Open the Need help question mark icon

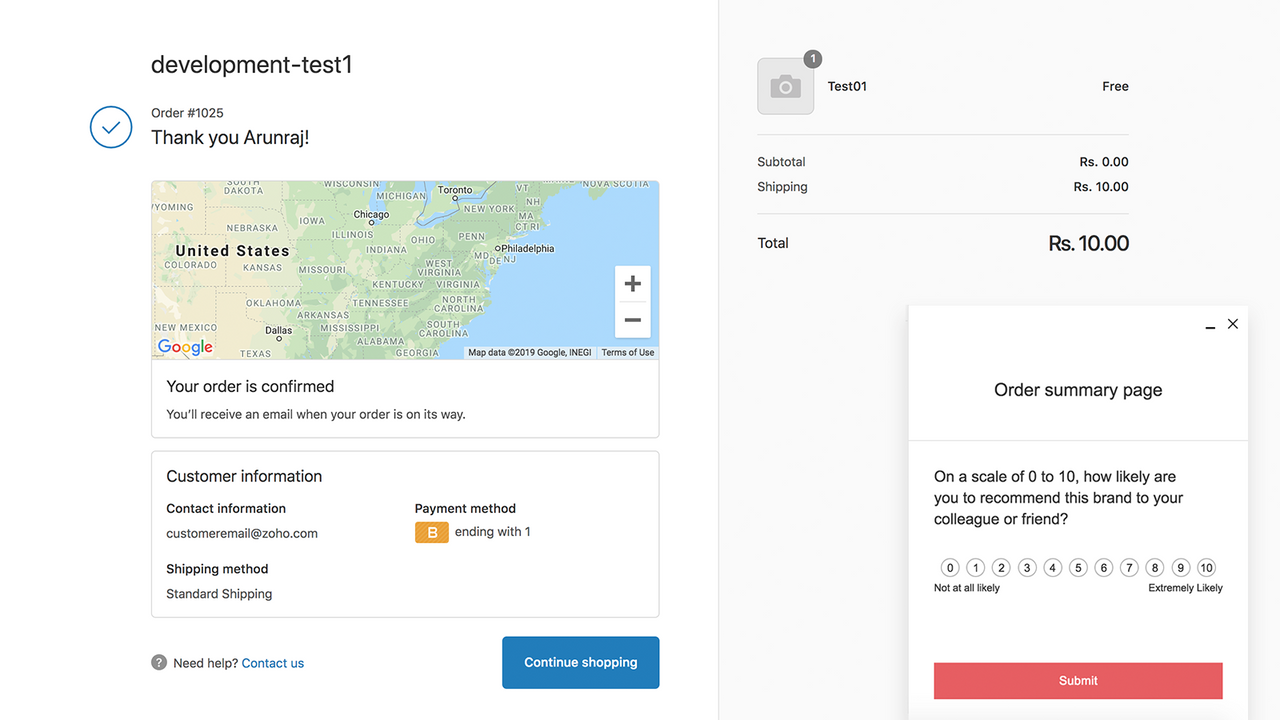click(x=158, y=662)
